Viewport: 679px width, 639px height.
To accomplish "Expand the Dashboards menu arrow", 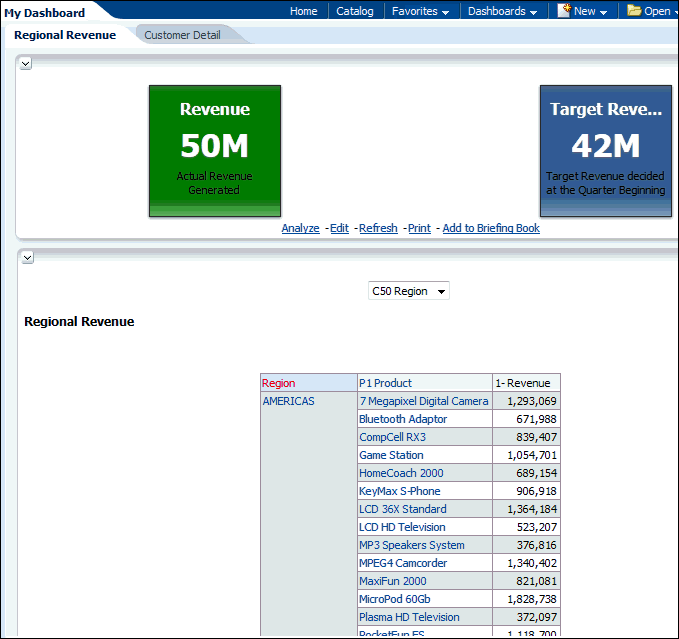I will point(533,13).
